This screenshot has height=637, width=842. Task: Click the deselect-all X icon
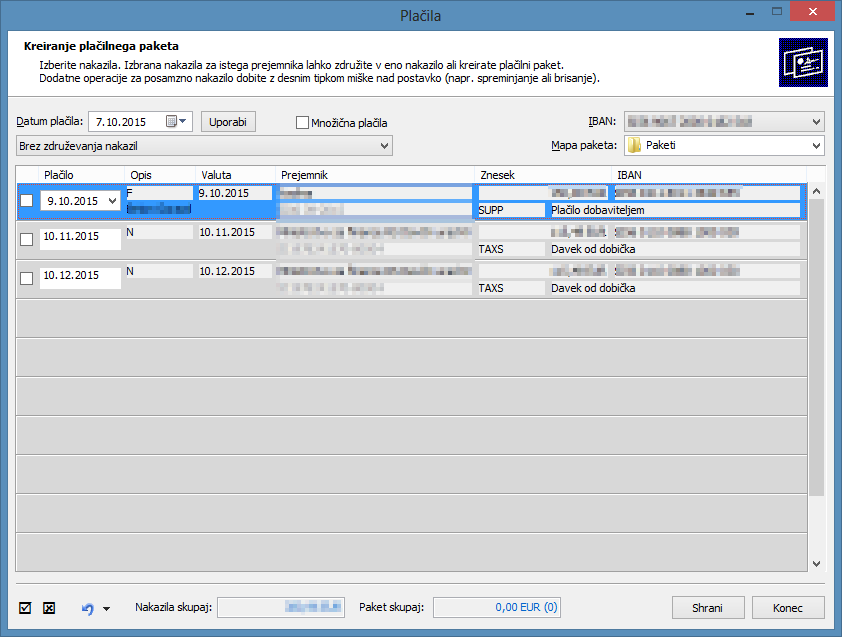pos(48,607)
